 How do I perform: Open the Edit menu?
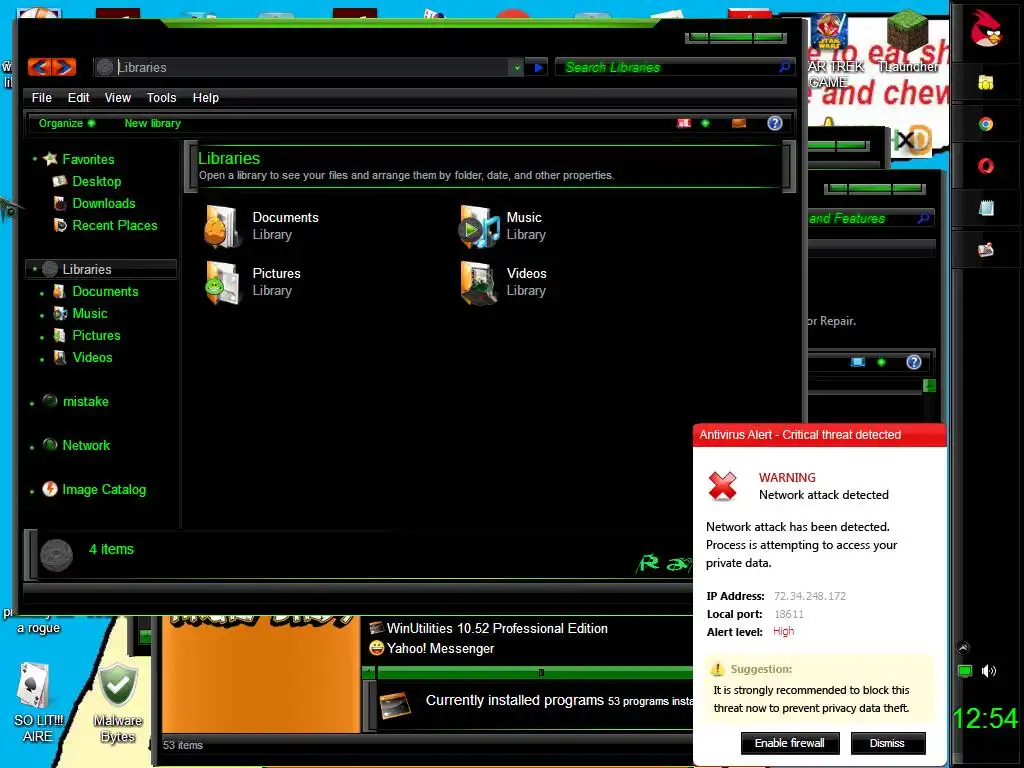pyautogui.click(x=78, y=97)
